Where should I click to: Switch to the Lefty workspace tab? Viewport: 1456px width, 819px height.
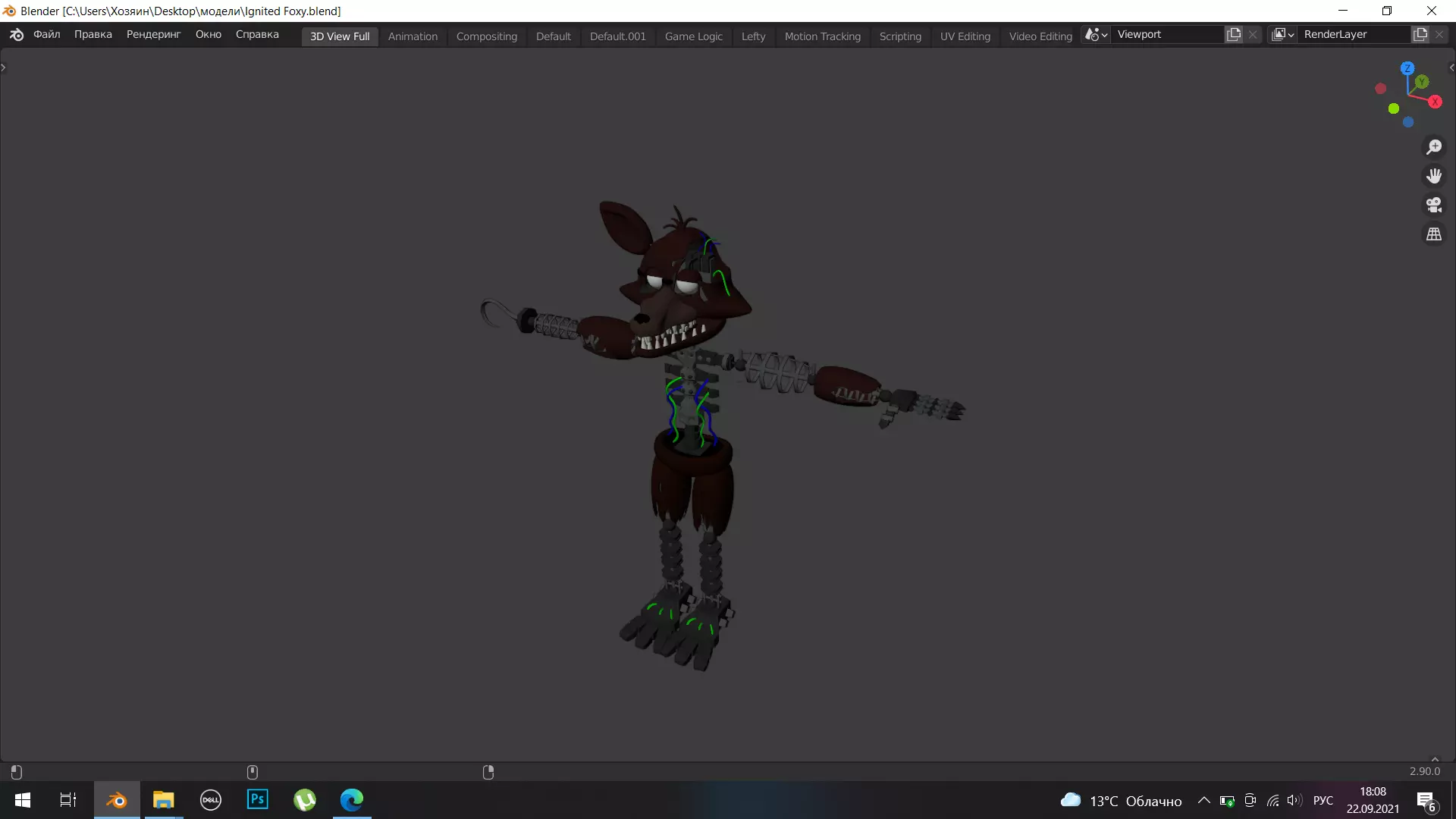pos(754,36)
